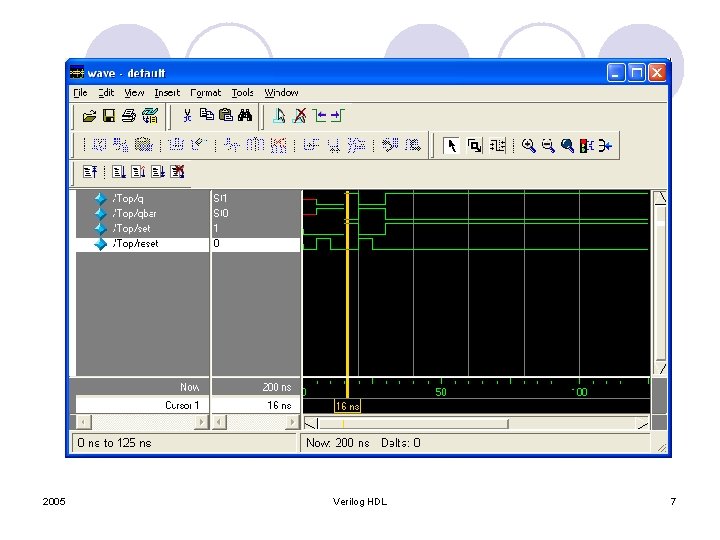Click right arrow of values pane scrollbar
The height and width of the screenshot is (540, 720).
tap(292, 422)
